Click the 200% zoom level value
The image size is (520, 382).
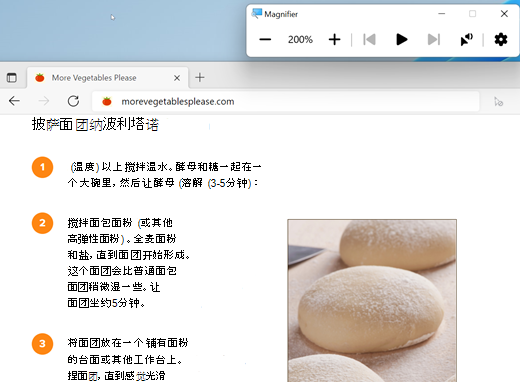click(x=300, y=40)
